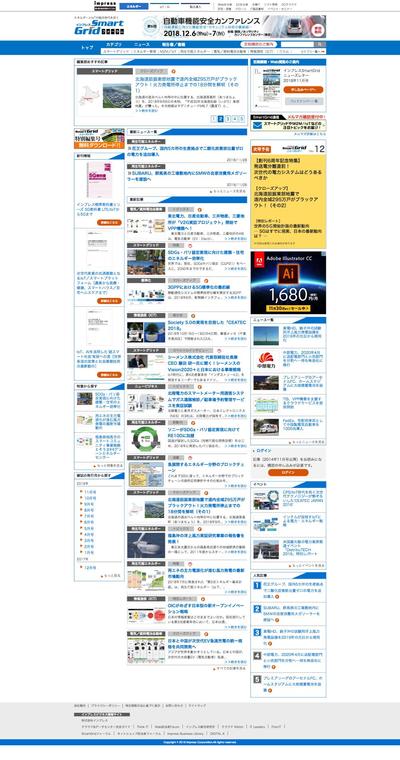400x760 pixels.
Task: Open the SDGs・パリ協定 building energy article
Action: [206, 255]
